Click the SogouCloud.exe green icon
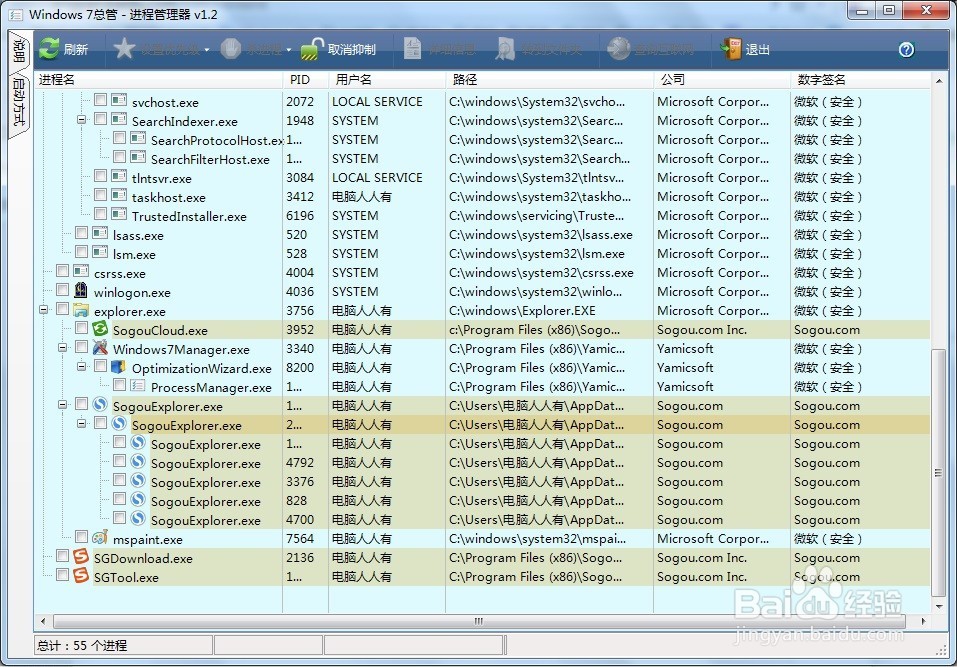This screenshot has height=667, width=957. pyautogui.click(x=100, y=329)
